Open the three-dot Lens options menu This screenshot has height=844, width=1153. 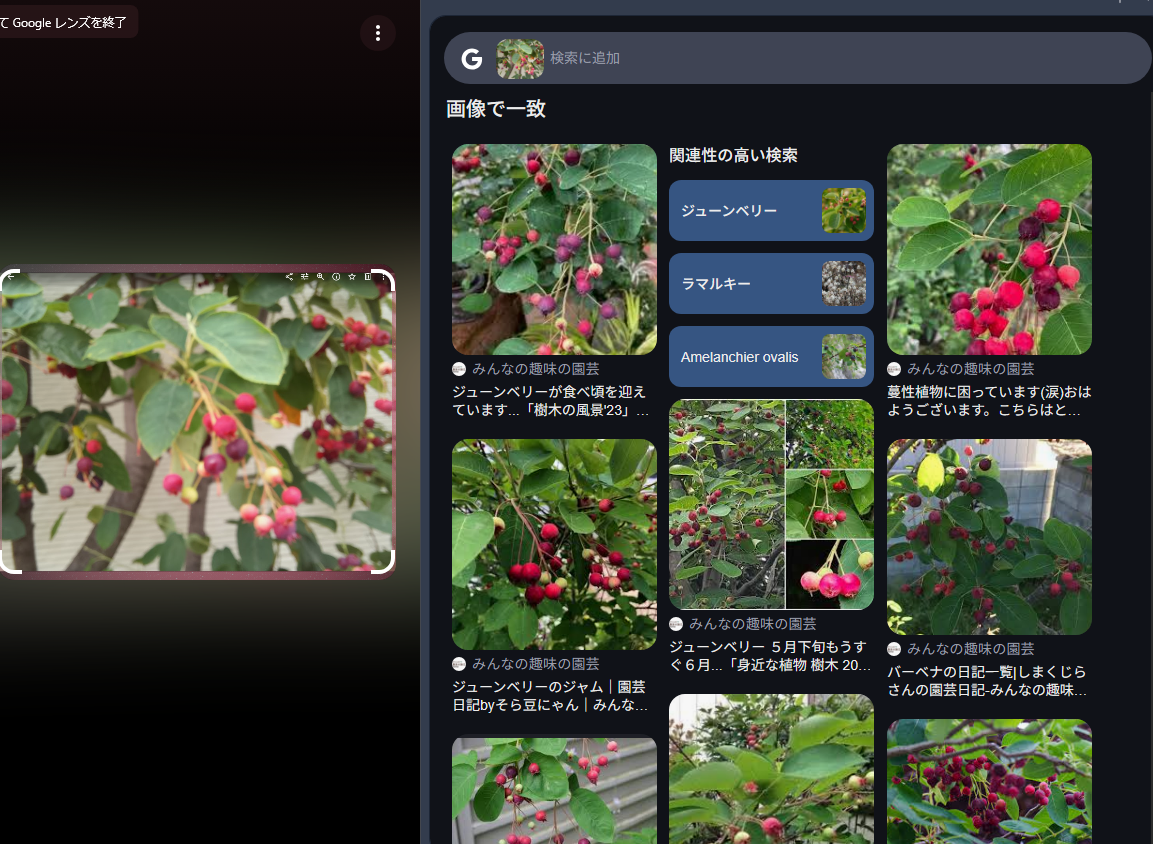378,33
